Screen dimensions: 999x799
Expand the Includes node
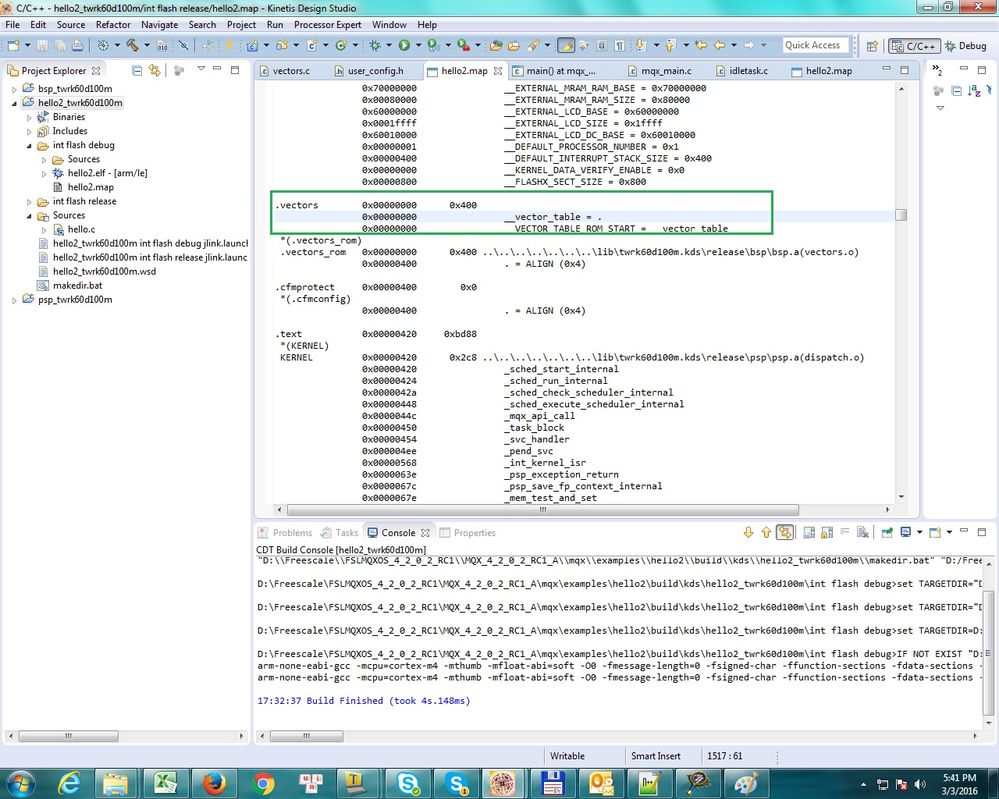pyautogui.click(x=29, y=131)
